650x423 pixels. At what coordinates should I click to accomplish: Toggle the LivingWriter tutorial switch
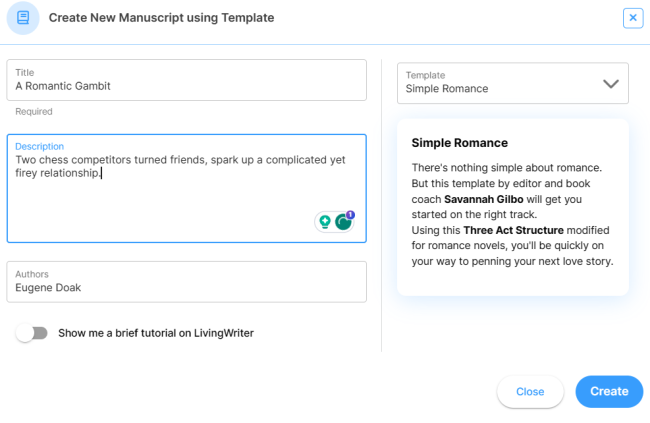coord(32,333)
